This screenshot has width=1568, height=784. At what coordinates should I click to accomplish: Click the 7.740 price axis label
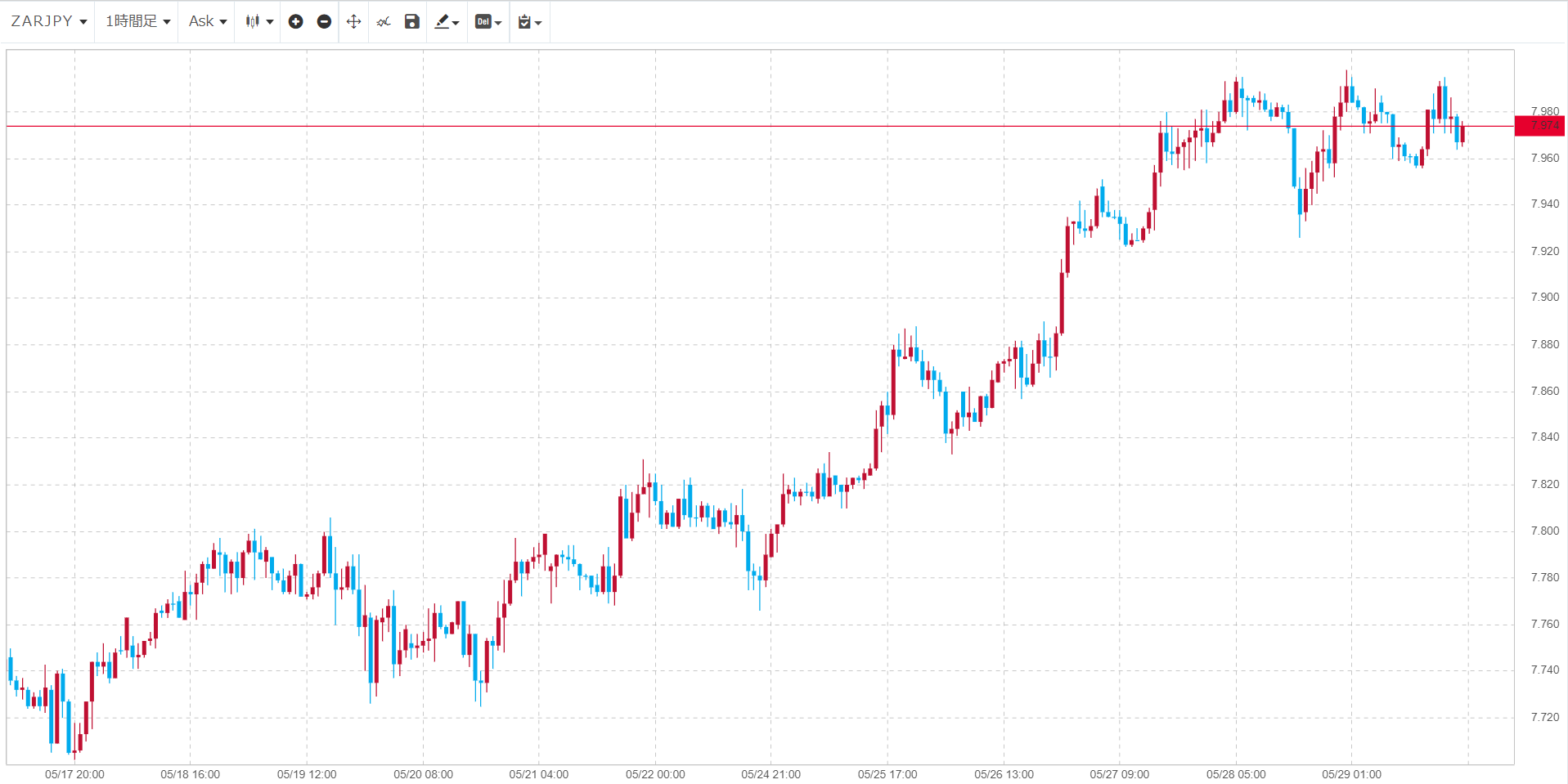pyautogui.click(x=1545, y=670)
